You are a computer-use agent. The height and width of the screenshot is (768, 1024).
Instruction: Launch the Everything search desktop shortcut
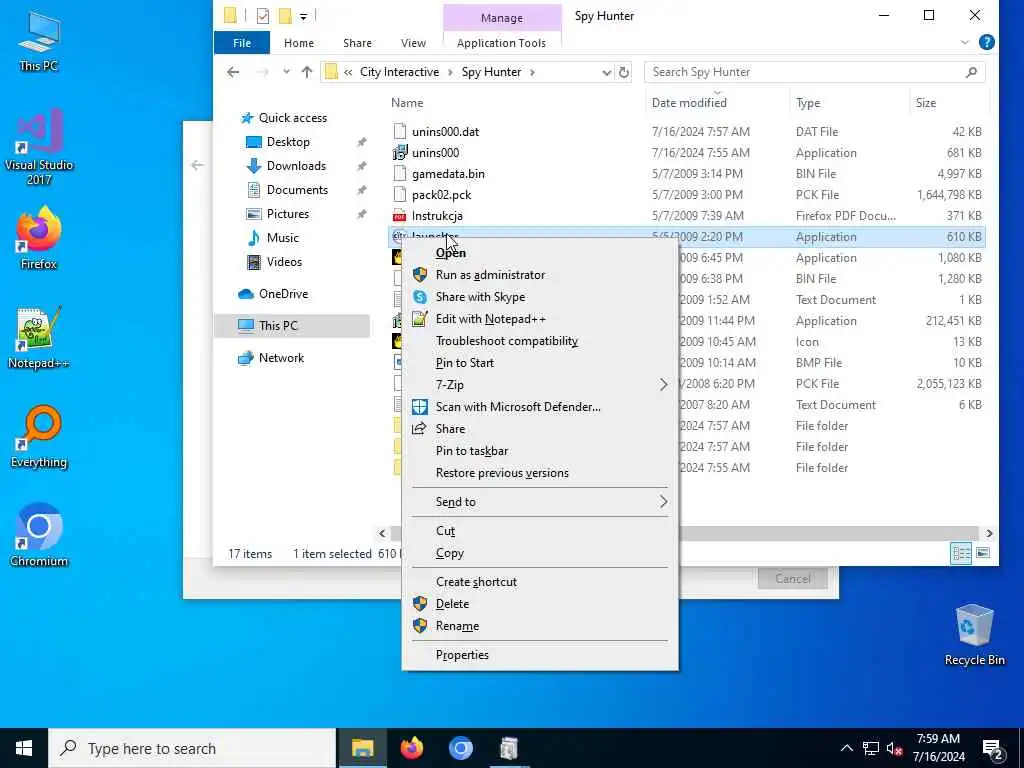[x=39, y=436]
